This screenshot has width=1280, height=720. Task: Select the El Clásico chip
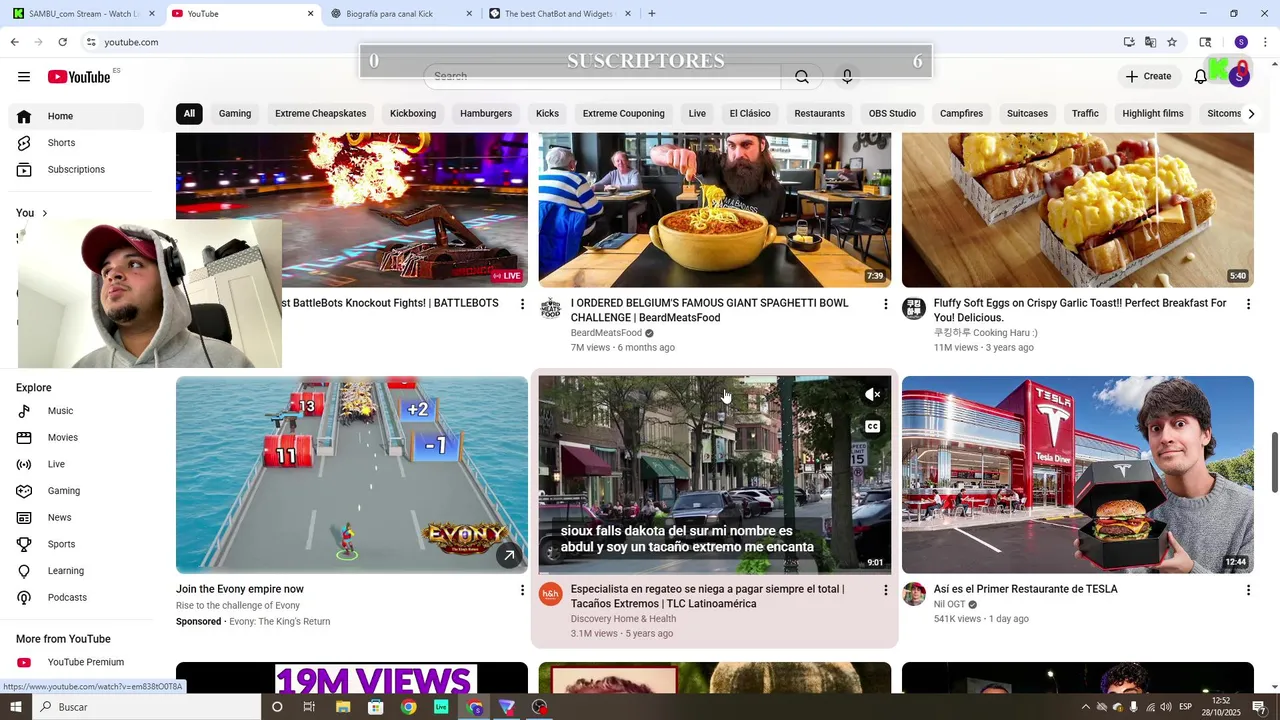[750, 114]
